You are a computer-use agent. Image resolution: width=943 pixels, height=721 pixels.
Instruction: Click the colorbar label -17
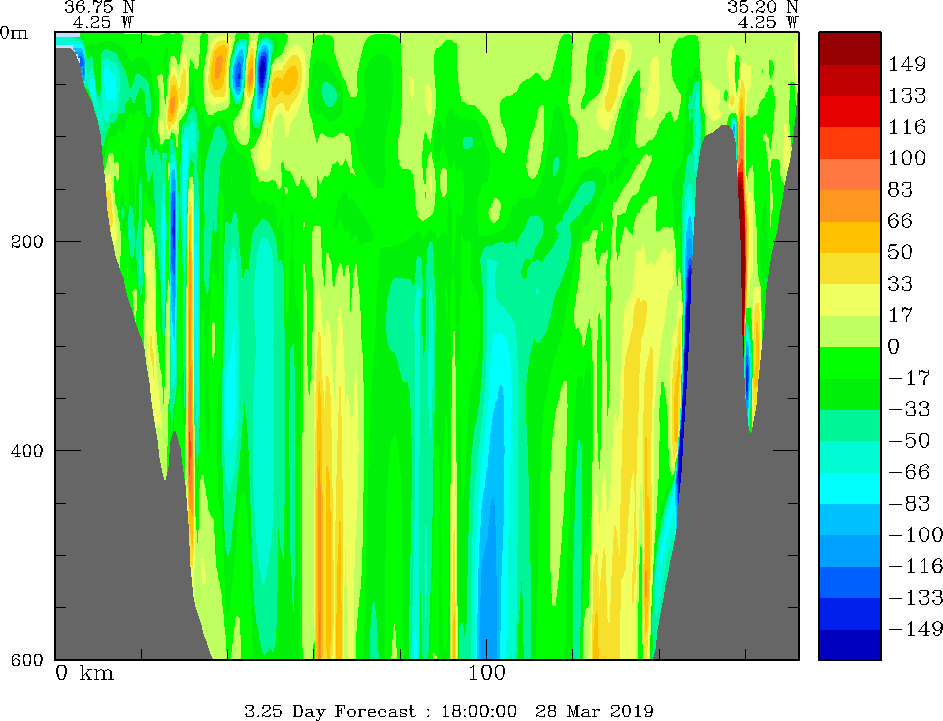(x=909, y=378)
